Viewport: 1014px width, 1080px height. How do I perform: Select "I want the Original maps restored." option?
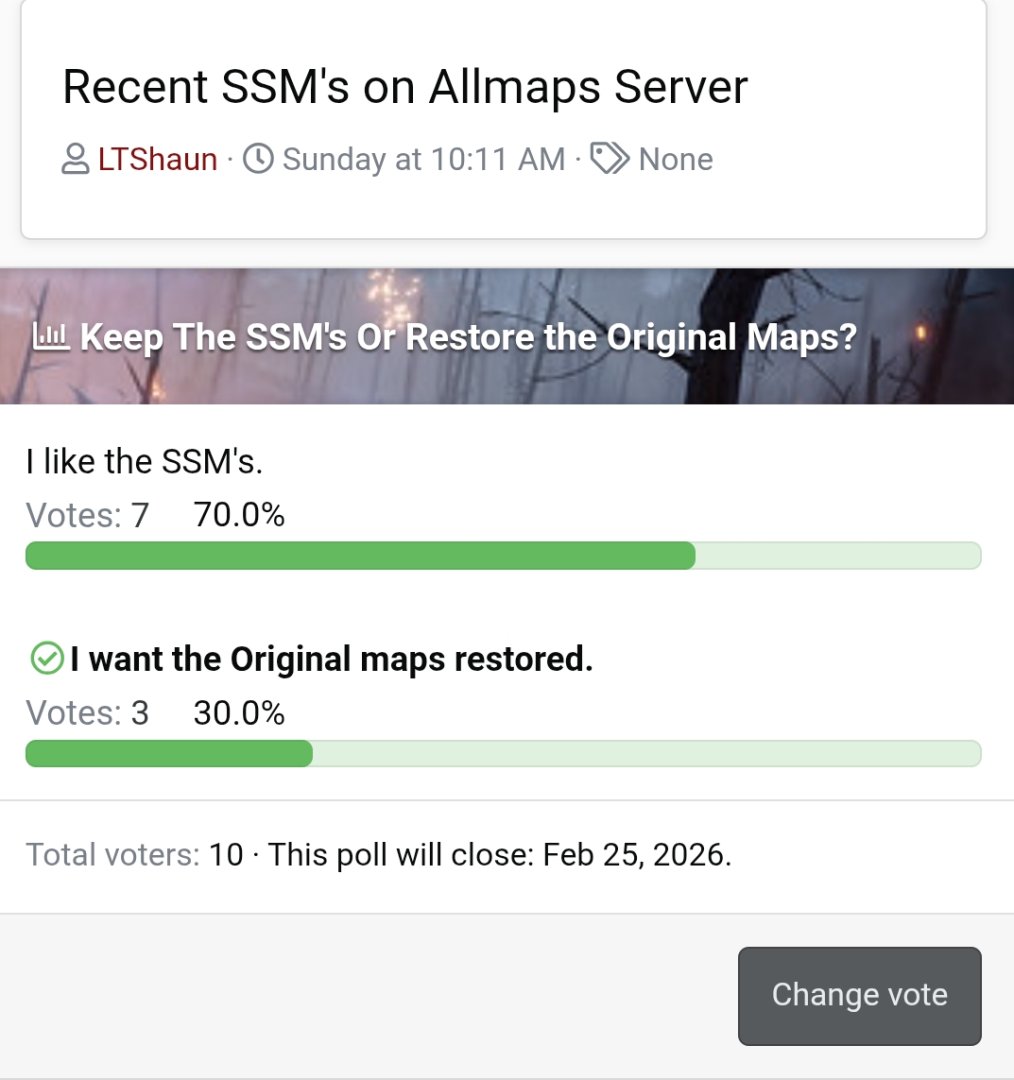click(331, 659)
